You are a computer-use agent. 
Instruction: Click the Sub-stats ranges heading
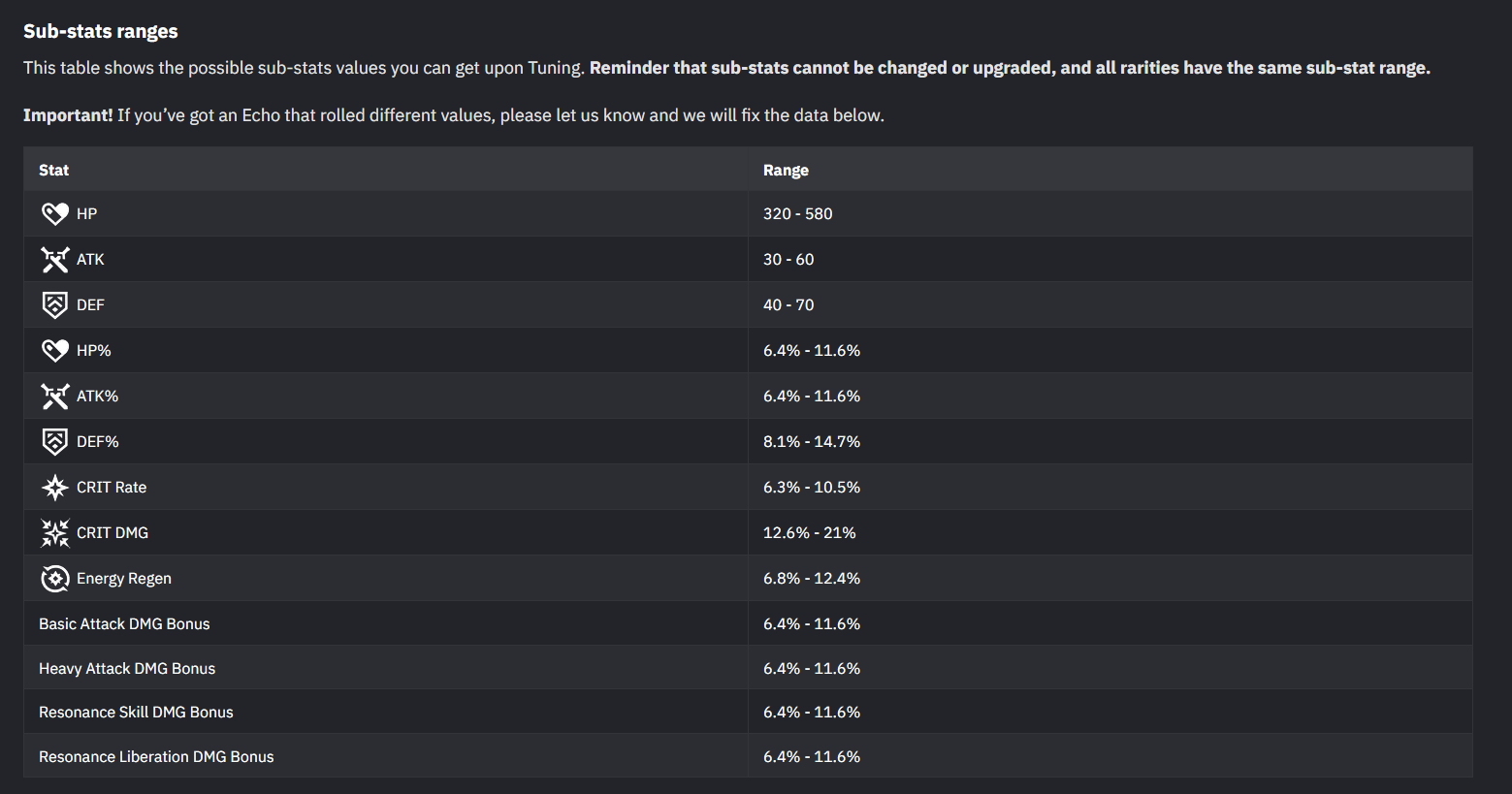coord(101,31)
